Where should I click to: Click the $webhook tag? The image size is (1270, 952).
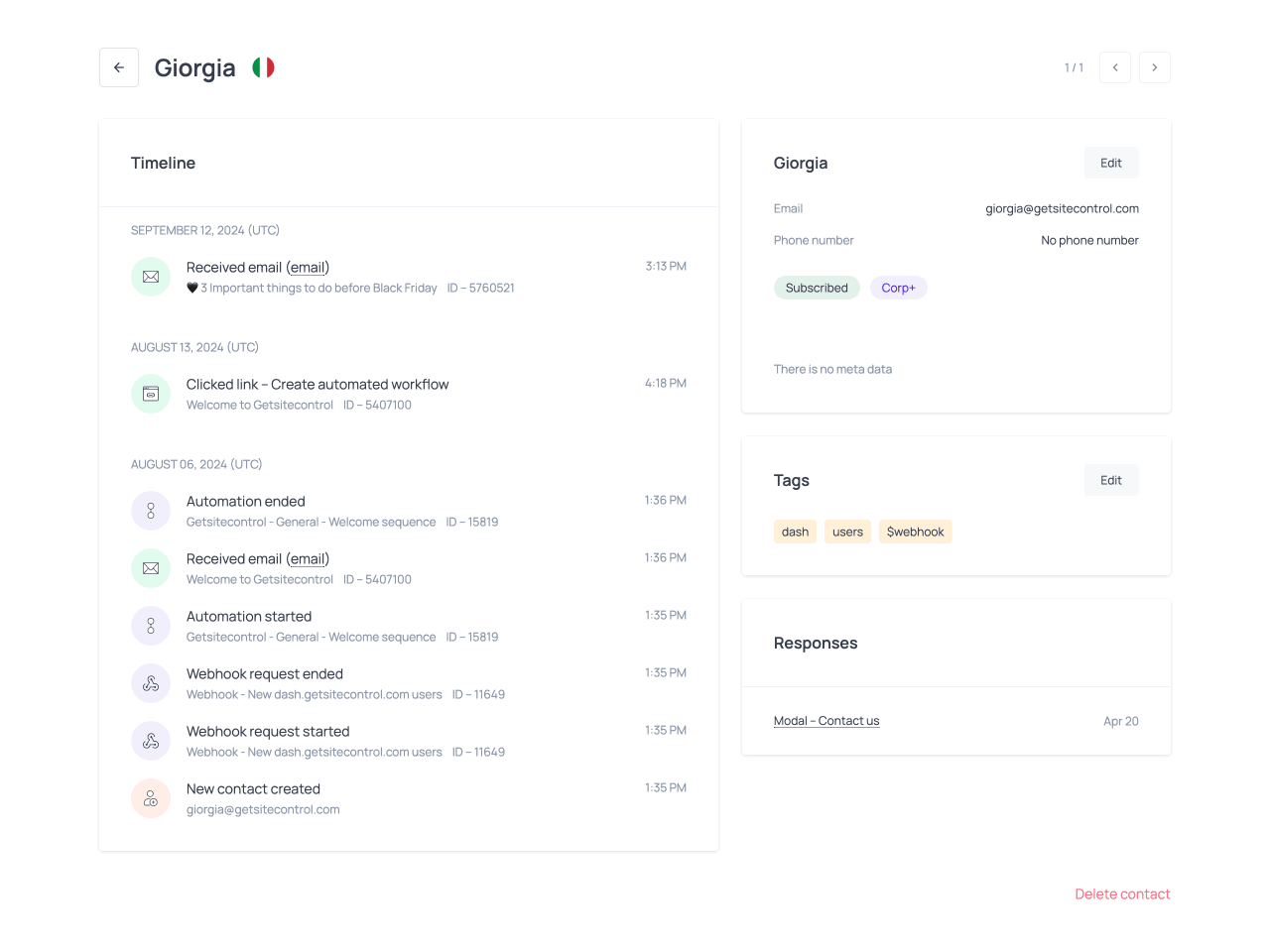(x=915, y=532)
